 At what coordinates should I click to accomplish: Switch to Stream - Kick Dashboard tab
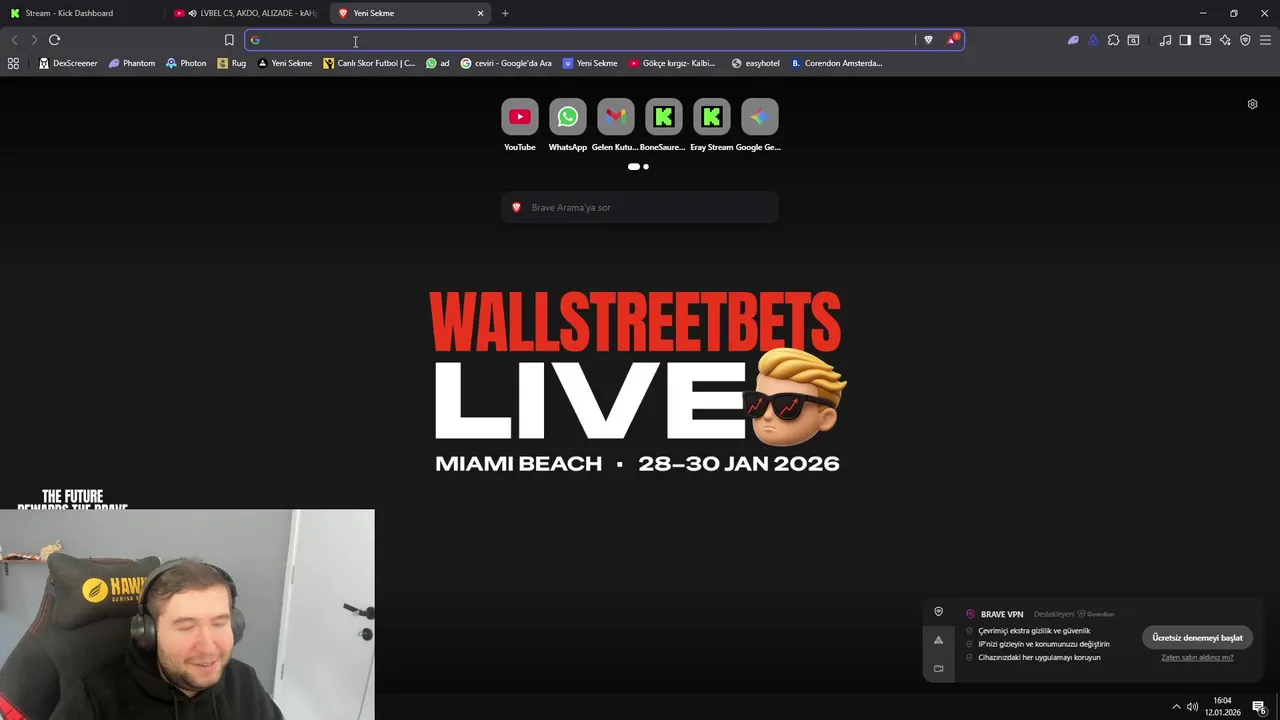tap(82, 13)
